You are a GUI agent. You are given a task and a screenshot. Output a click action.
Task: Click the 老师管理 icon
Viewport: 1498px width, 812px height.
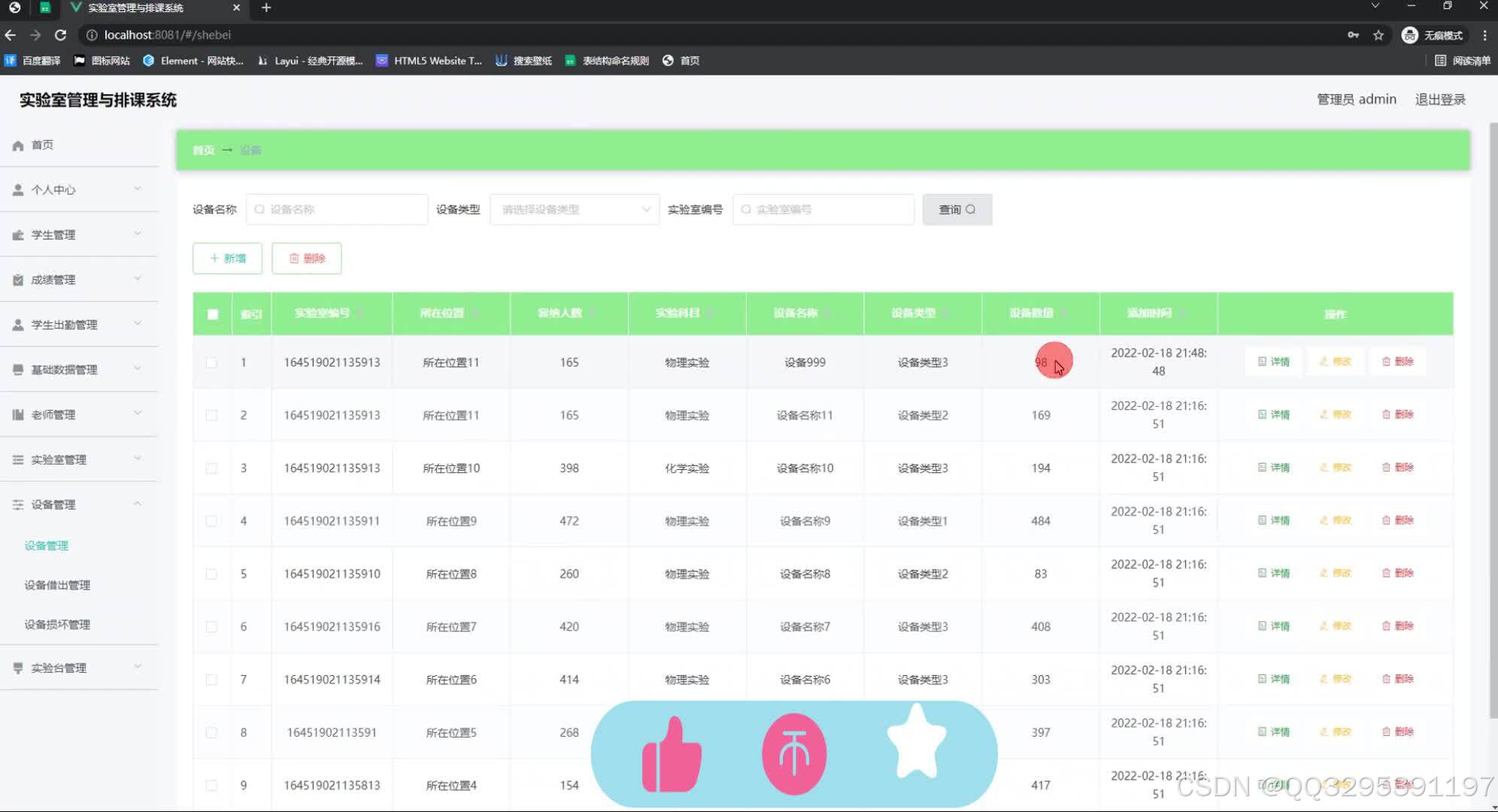click(18, 414)
